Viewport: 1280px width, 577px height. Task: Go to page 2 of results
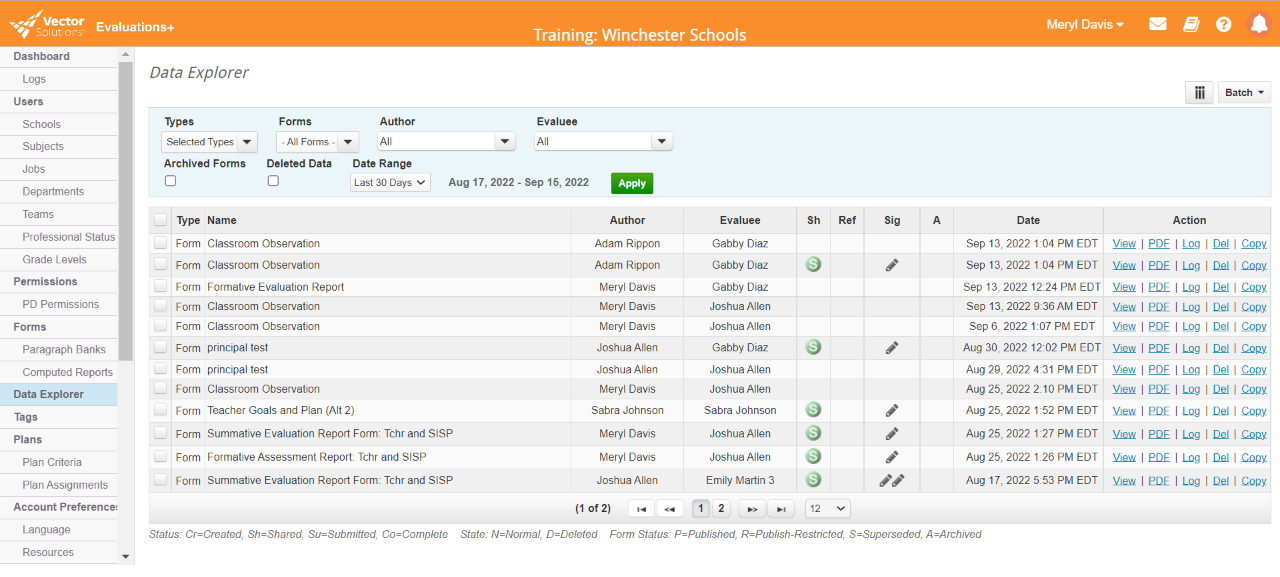(720, 508)
